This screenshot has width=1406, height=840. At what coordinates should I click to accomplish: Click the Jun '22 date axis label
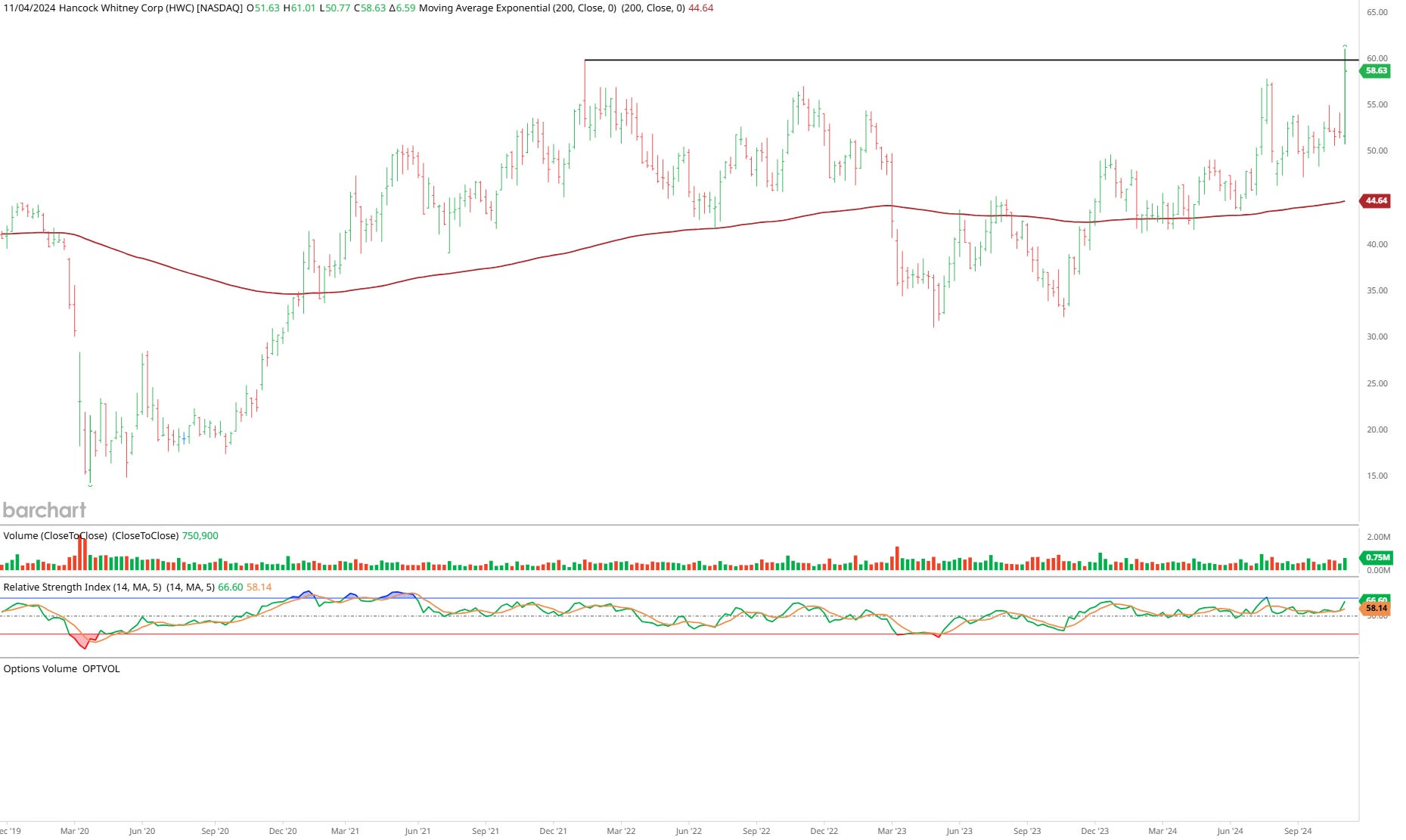coord(688,831)
